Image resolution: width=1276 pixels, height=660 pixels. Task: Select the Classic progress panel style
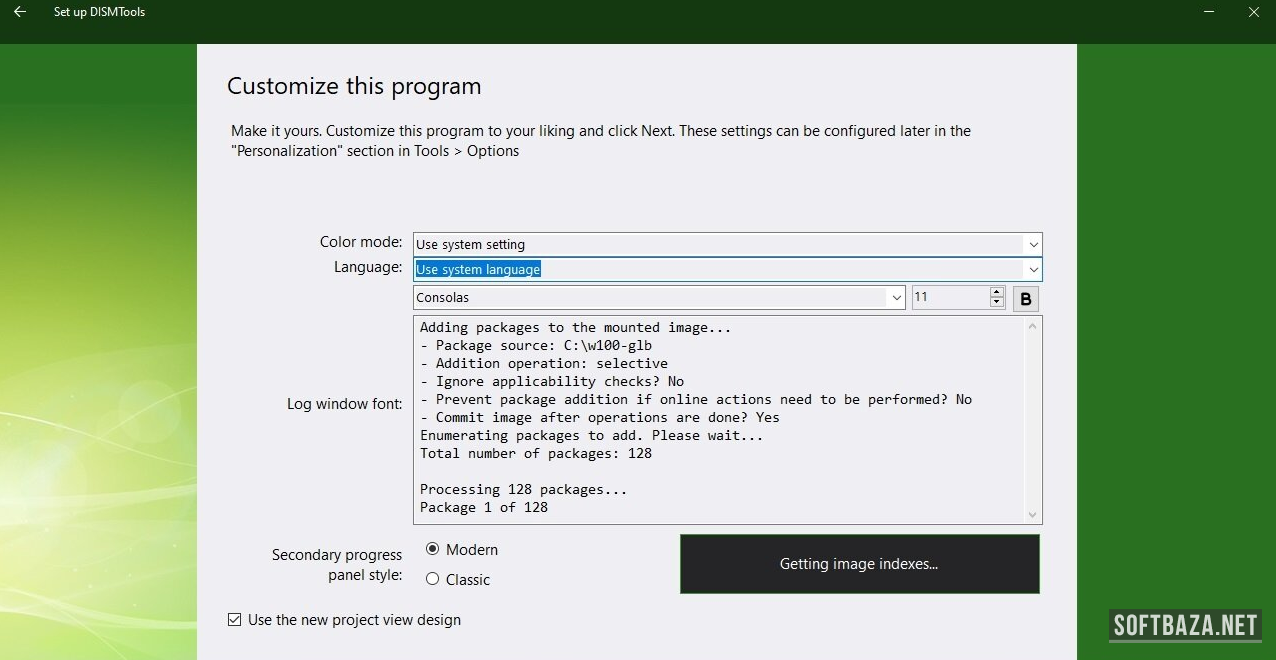tap(433, 579)
